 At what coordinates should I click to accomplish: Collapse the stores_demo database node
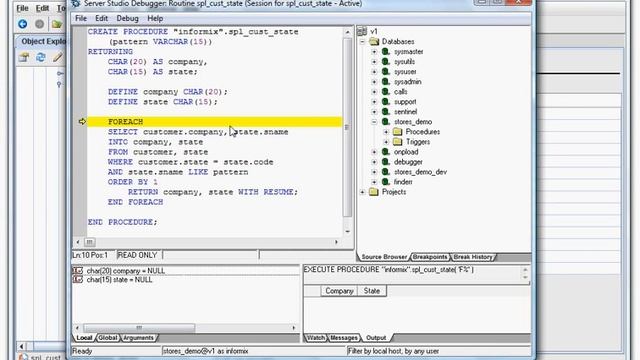pyautogui.click(x=374, y=122)
